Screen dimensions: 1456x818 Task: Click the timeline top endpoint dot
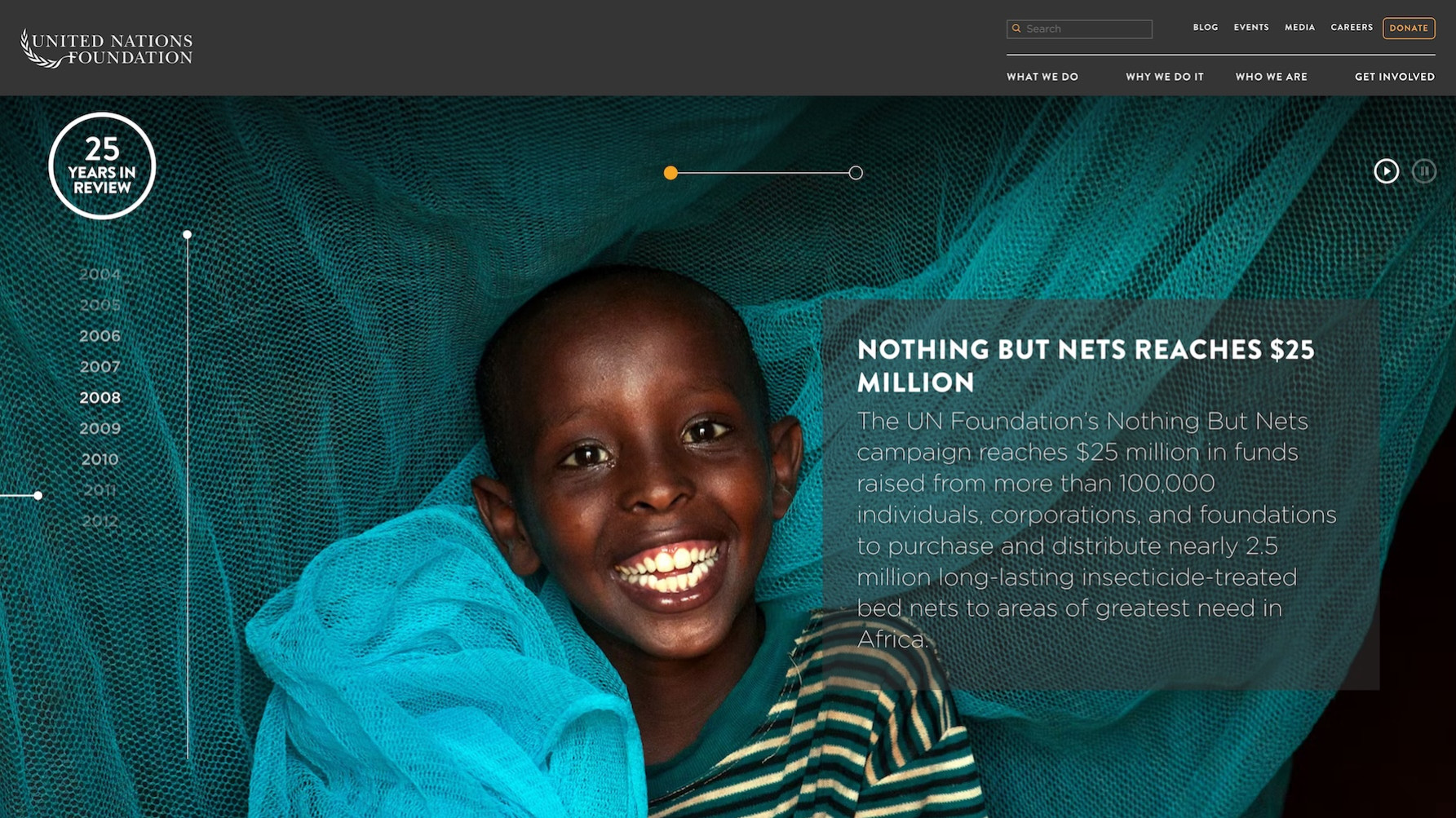[x=187, y=235]
